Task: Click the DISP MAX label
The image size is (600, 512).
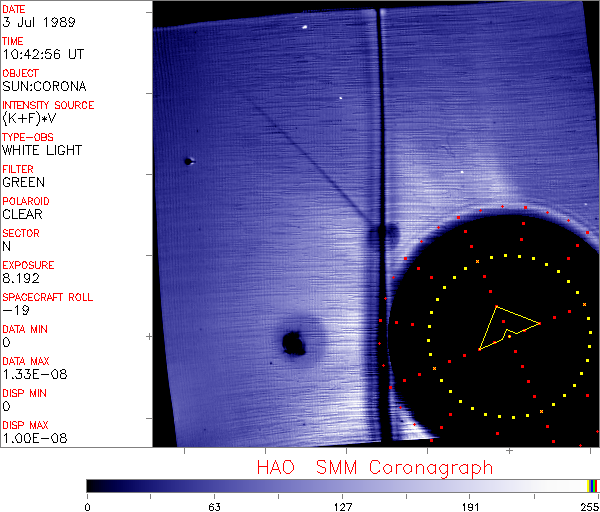Action: 25,425
